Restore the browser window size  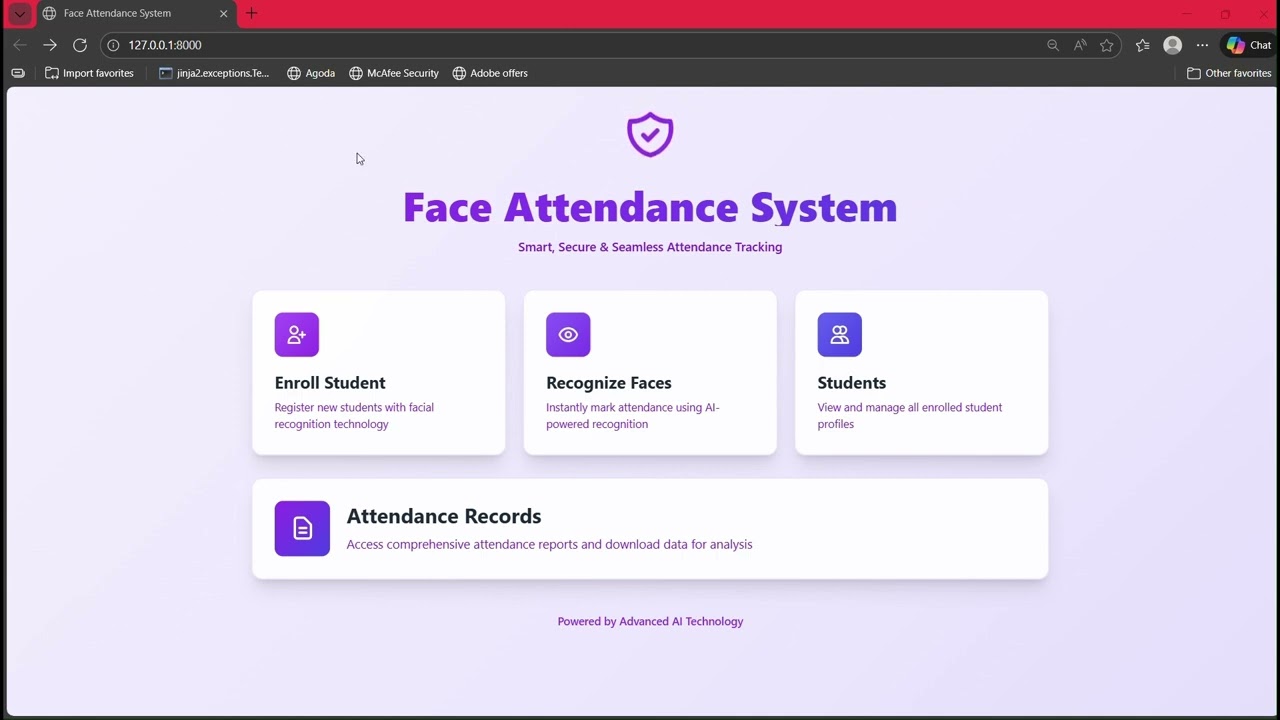point(1225,14)
